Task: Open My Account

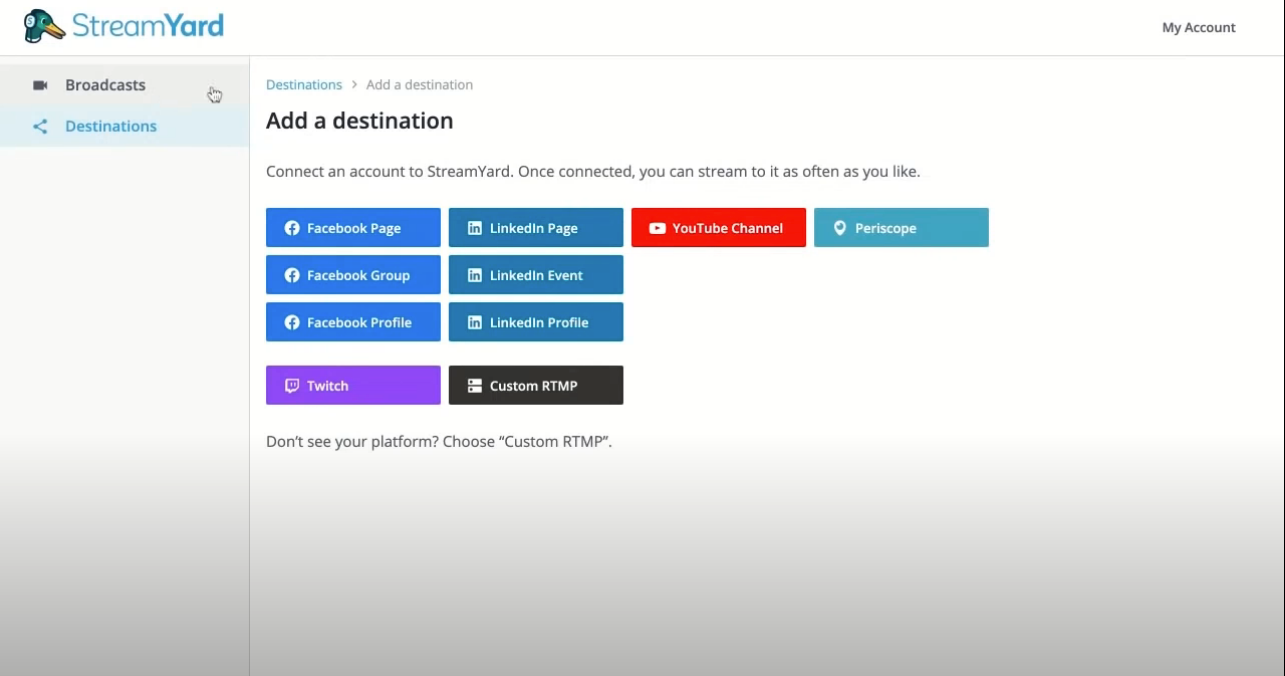Action: (x=1198, y=27)
